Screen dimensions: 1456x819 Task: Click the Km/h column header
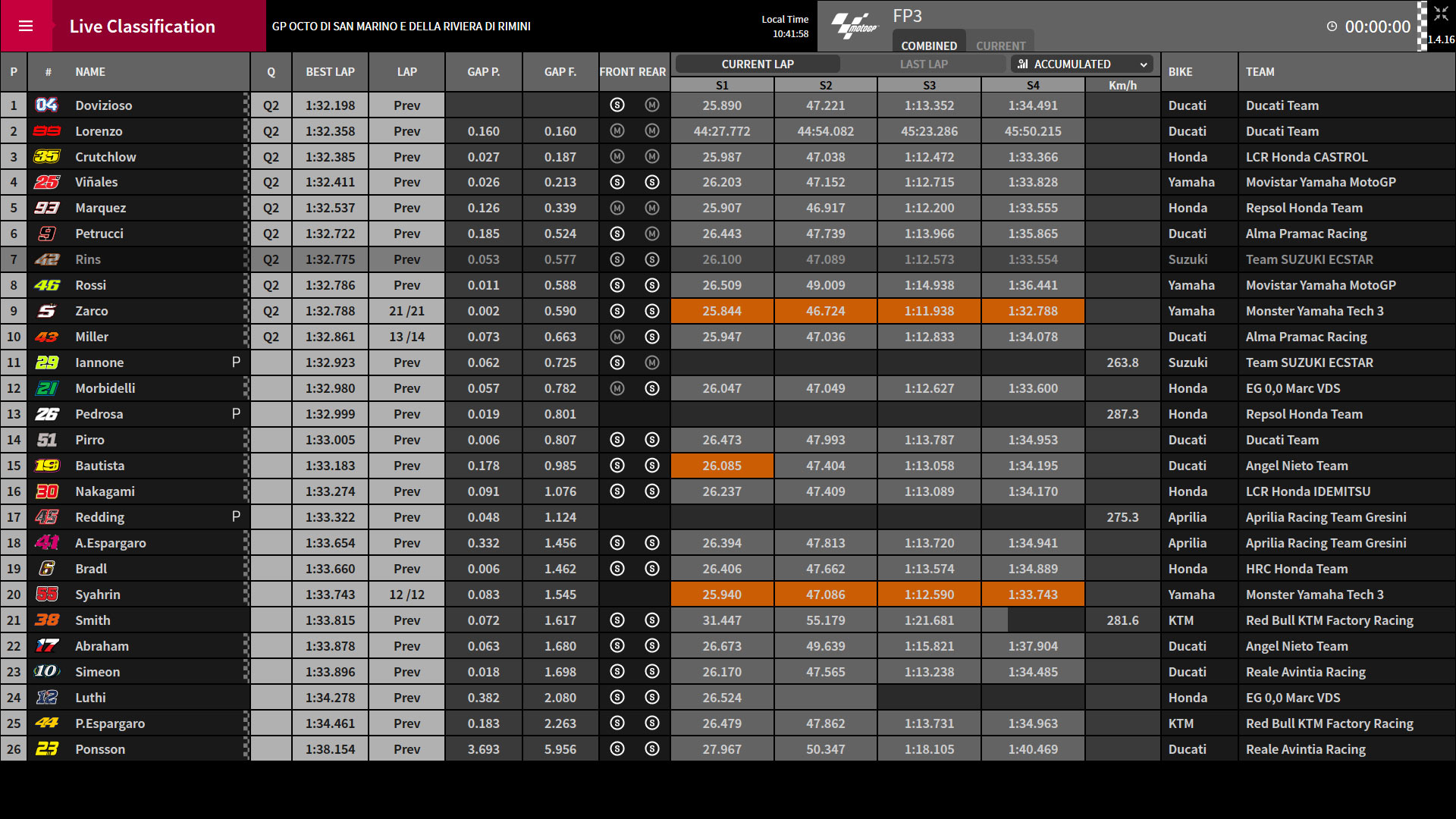coord(1122,85)
